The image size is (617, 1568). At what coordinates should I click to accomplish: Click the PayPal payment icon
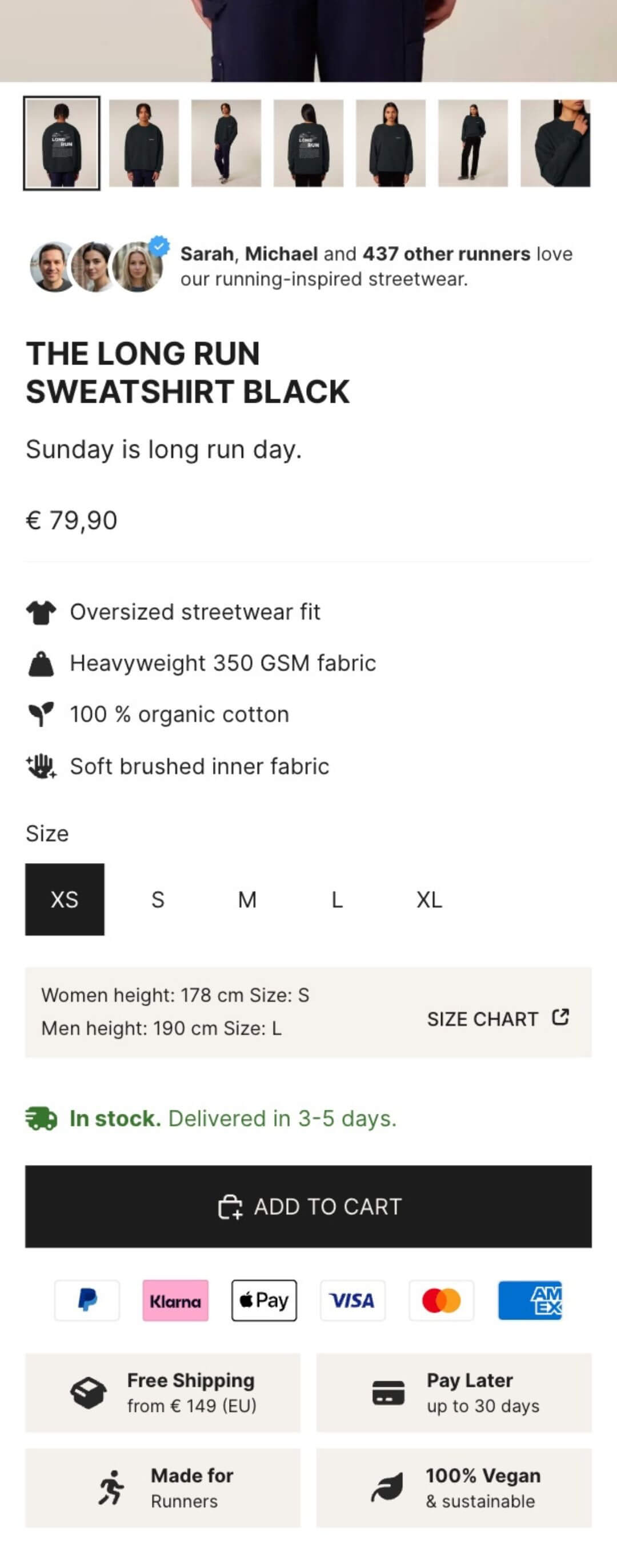point(87,1300)
